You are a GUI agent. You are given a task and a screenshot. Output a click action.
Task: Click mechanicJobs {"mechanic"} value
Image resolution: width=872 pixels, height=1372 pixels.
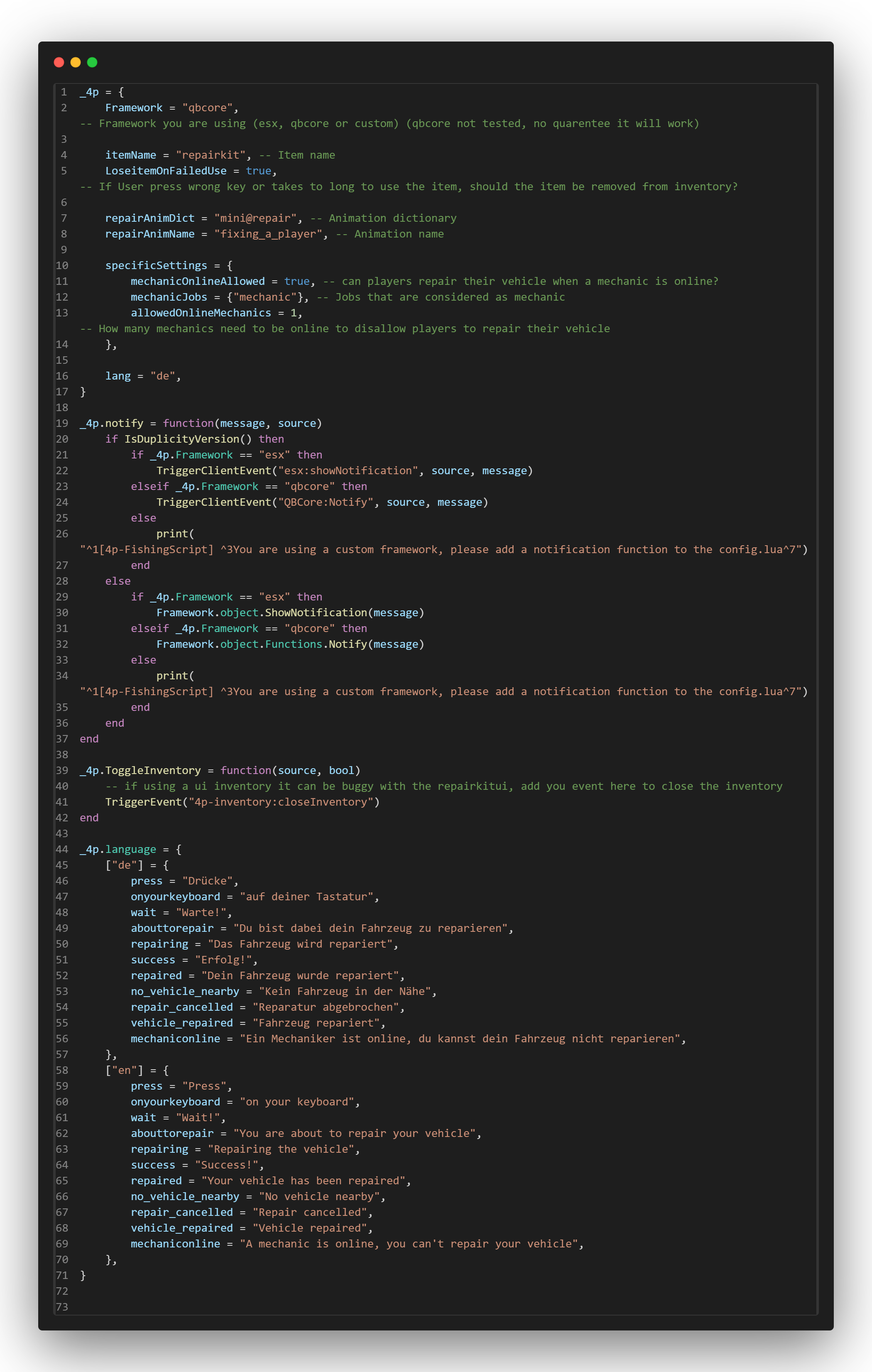tap(268, 297)
